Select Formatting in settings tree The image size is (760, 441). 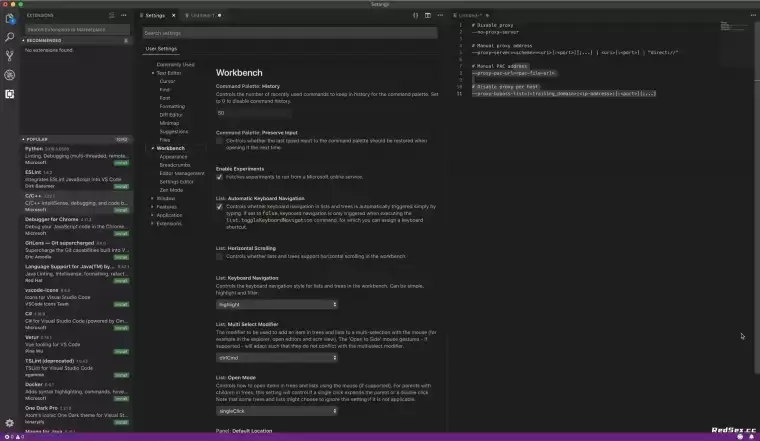(172, 107)
